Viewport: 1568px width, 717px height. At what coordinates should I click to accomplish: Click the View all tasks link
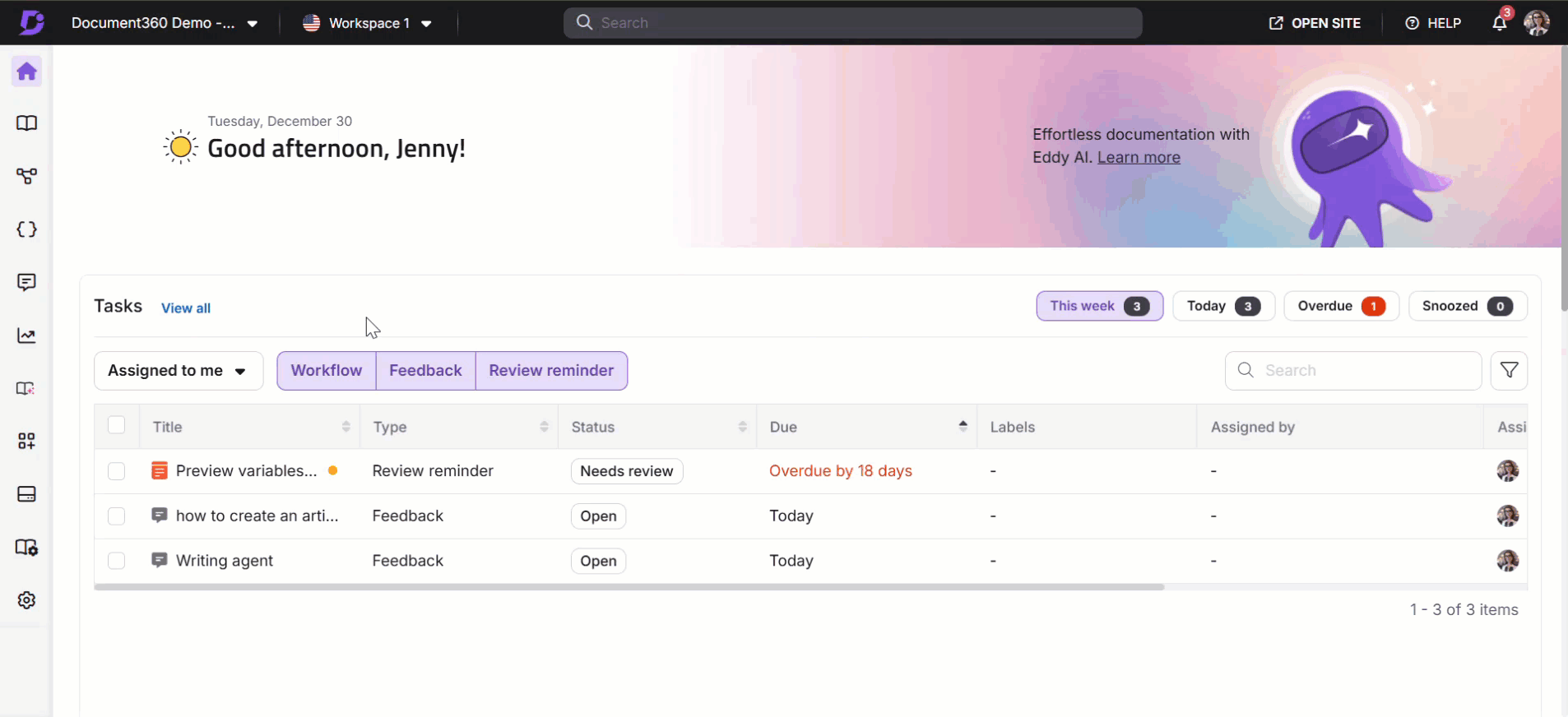pyautogui.click(x=186, y=308)
